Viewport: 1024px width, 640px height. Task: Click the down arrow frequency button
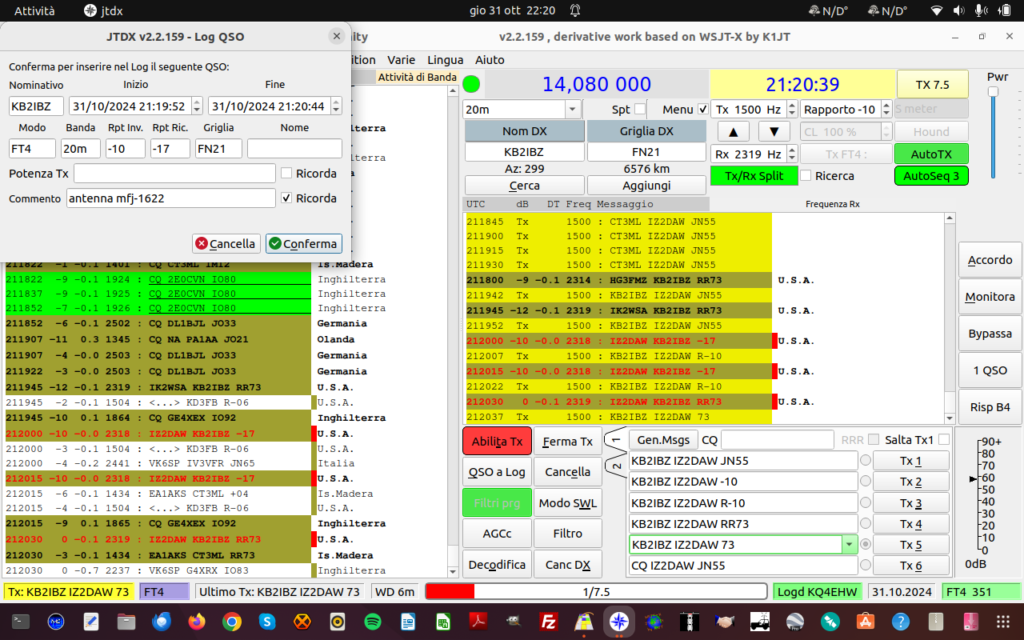[x=774, y=131]
